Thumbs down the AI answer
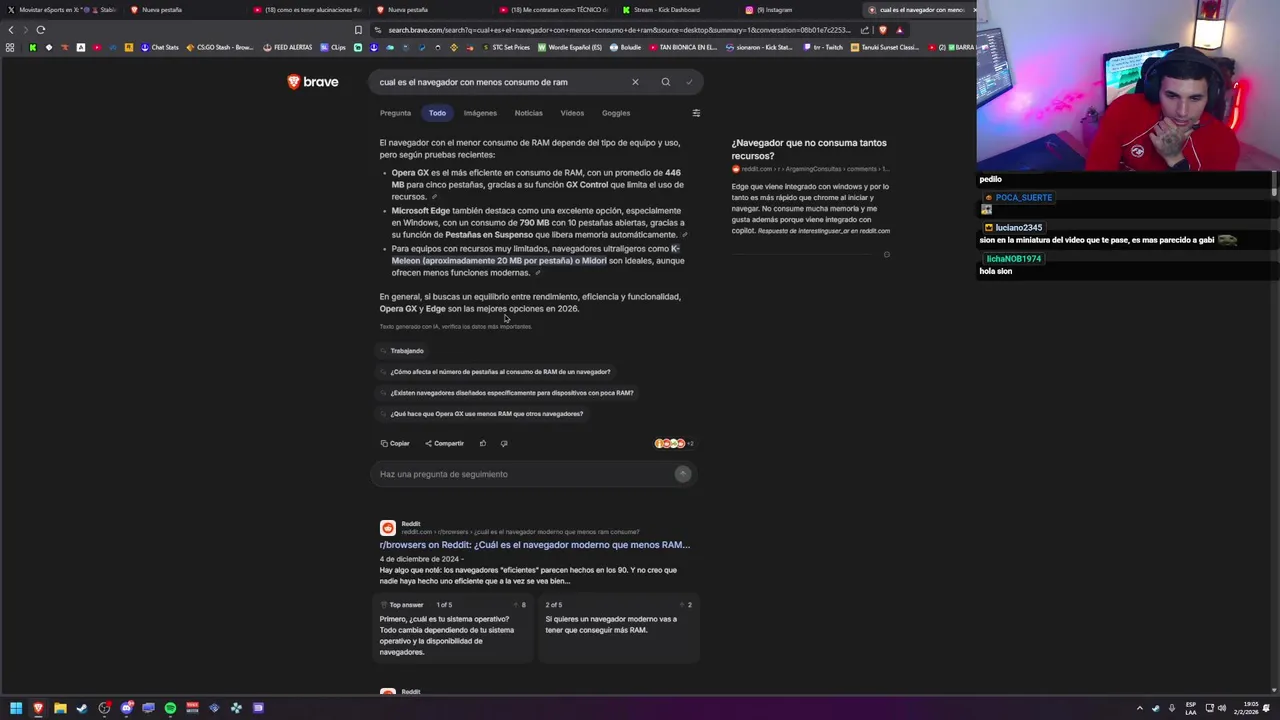Screen dimensions: 1280x720 click(504, 443)
